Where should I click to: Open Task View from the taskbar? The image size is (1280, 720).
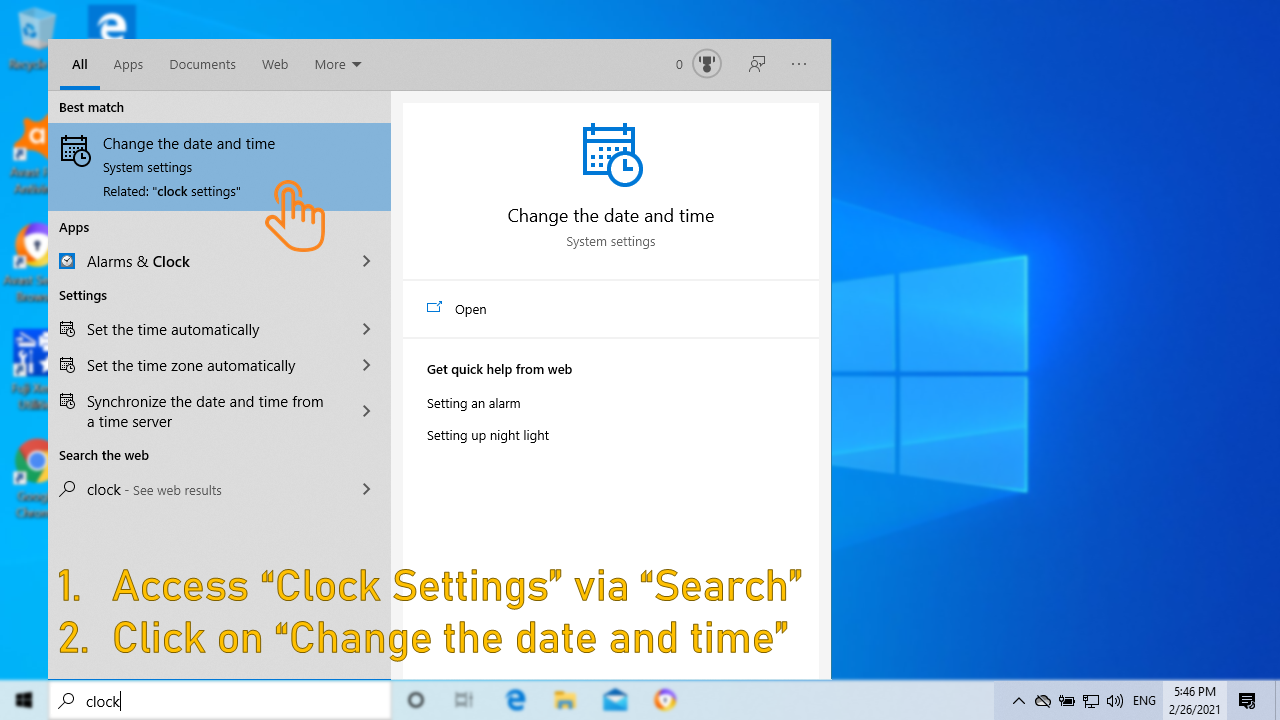[463, 700]
